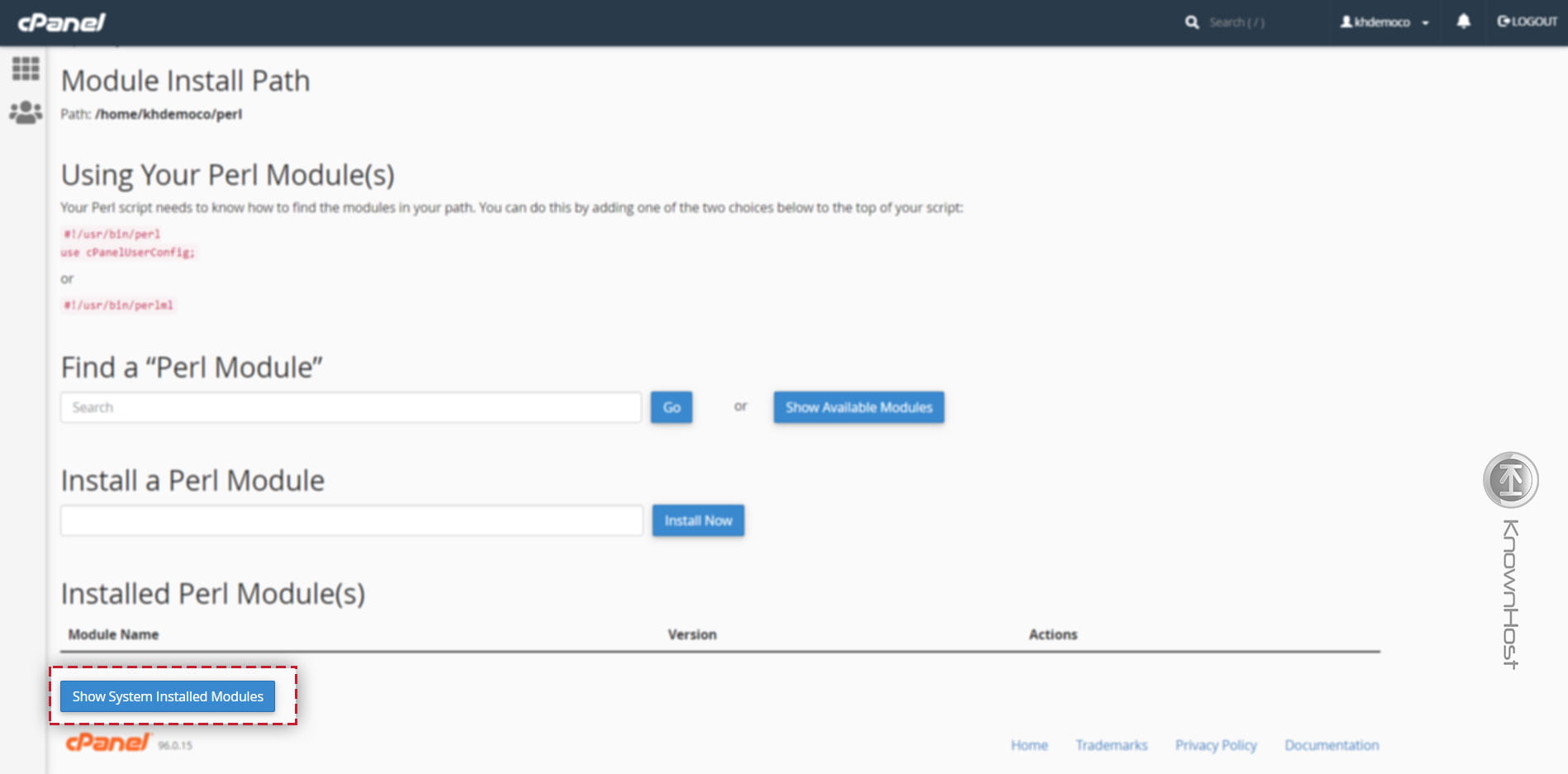Image resolution: width=1568 pixels, height=774 pixels.
Task: Expand the khdemoco account dropdown
Action: pos(1425,22)
